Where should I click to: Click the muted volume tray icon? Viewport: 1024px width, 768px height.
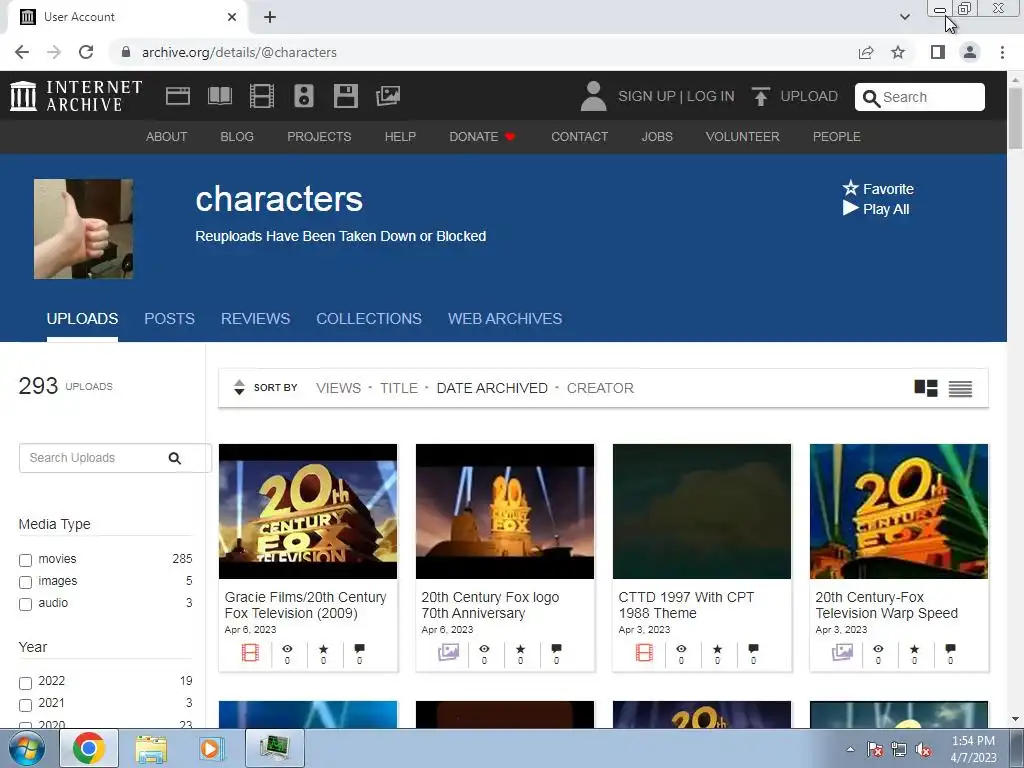pyautogui.click(x=923, y=750)
